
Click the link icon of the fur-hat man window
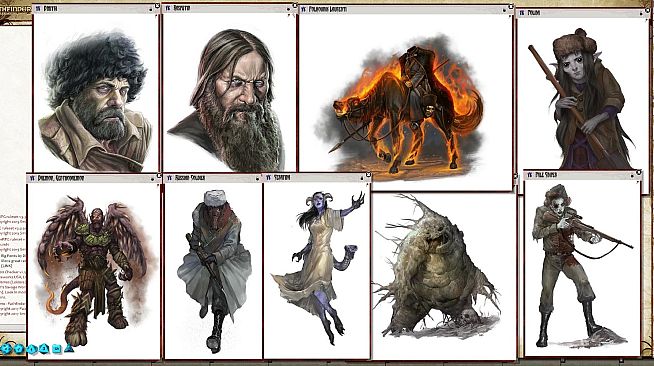coord(38,8)
